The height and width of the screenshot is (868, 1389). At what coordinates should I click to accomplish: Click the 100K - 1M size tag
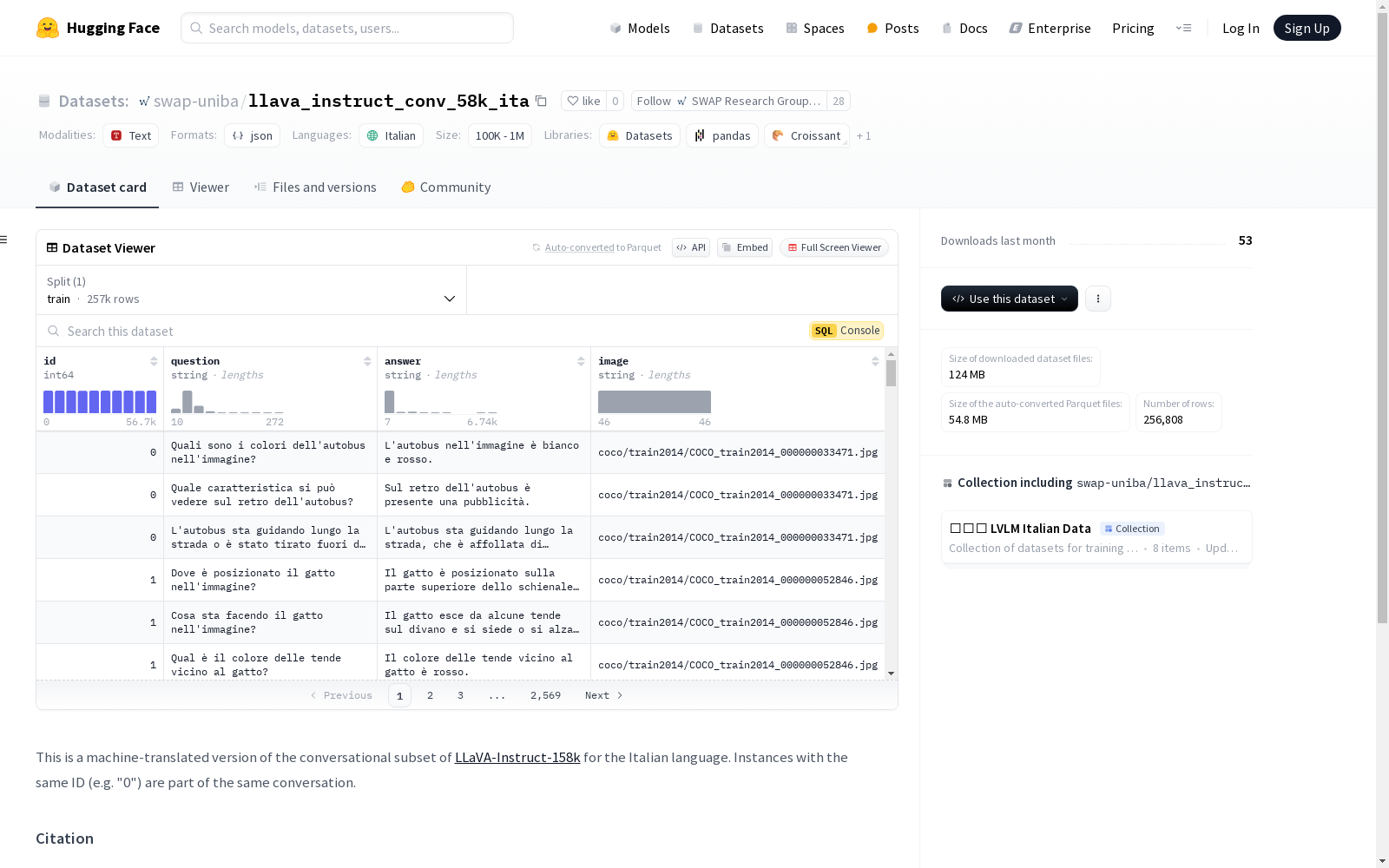click(500, 135)
